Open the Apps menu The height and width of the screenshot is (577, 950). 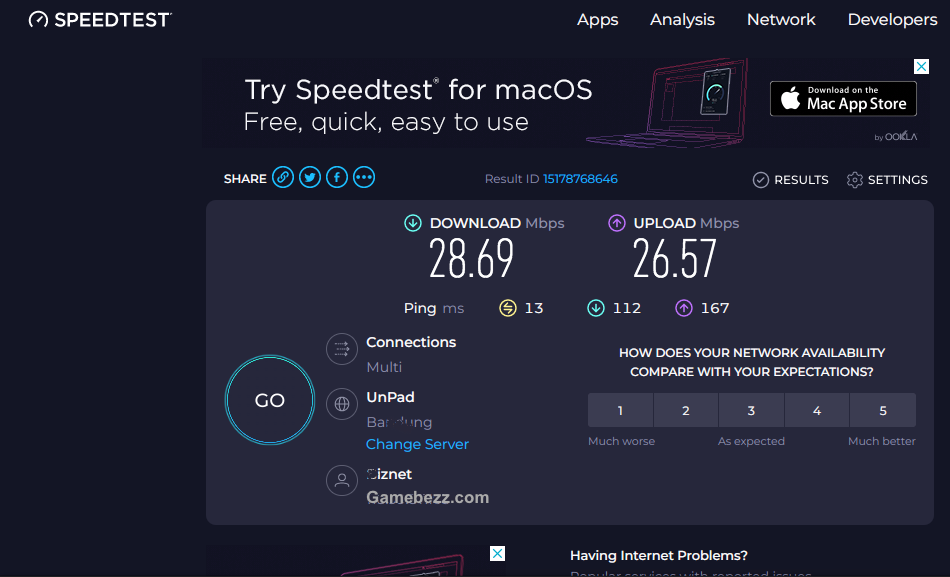point(597,19)
